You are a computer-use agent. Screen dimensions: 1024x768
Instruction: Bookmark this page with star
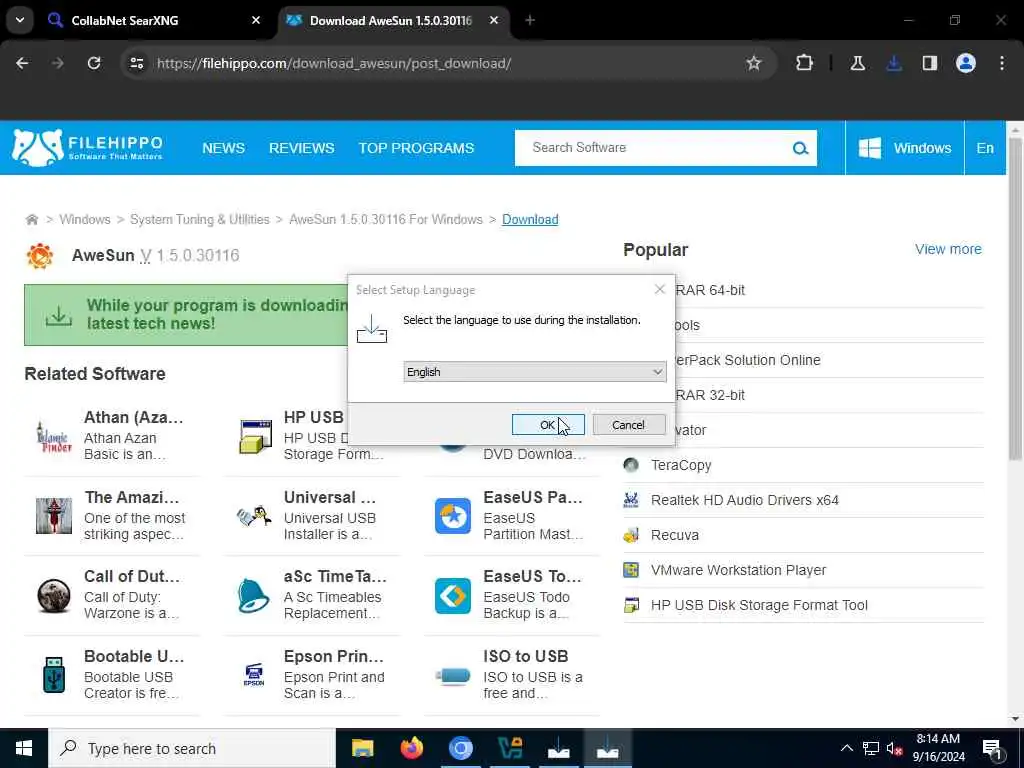pos(754,63)
